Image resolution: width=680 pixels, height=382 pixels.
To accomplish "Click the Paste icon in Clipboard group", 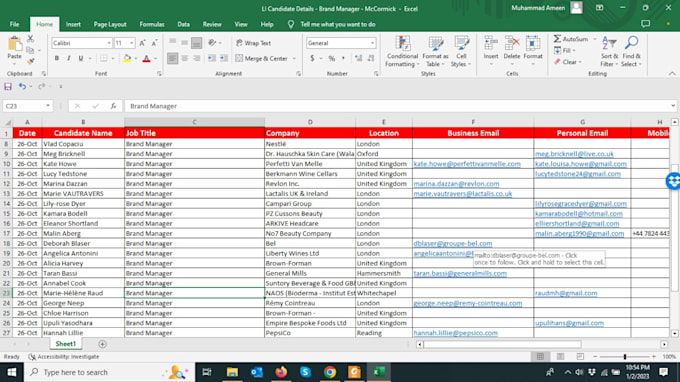I will 14,44.
